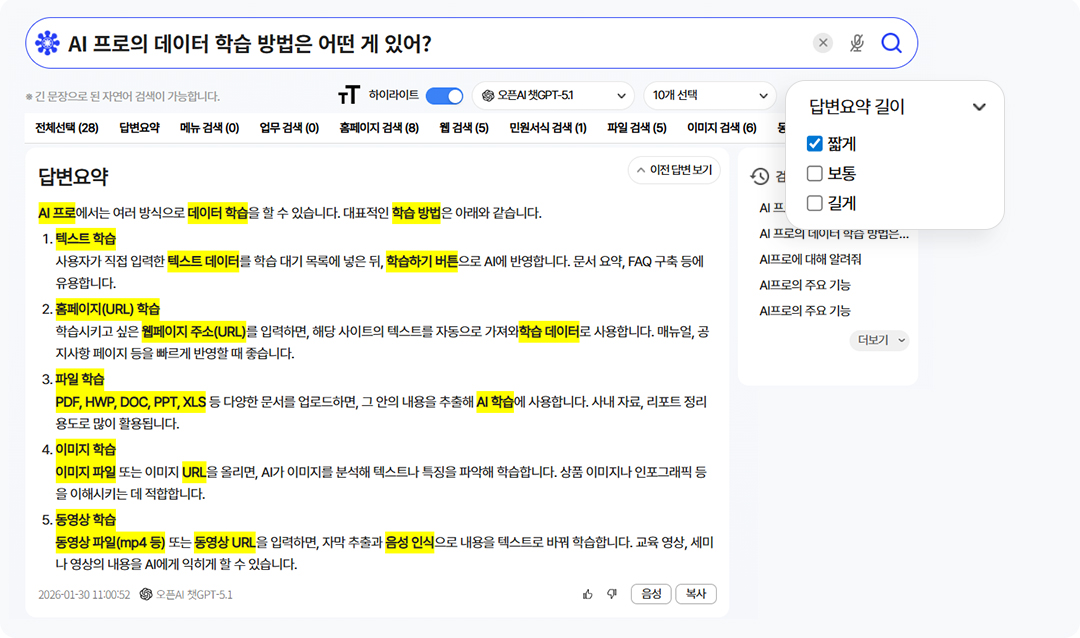1080x638 pixels.
Task: Open the 오픈AI 챗GPT-5.1 model dropdown
Action: tap(553, 96)
